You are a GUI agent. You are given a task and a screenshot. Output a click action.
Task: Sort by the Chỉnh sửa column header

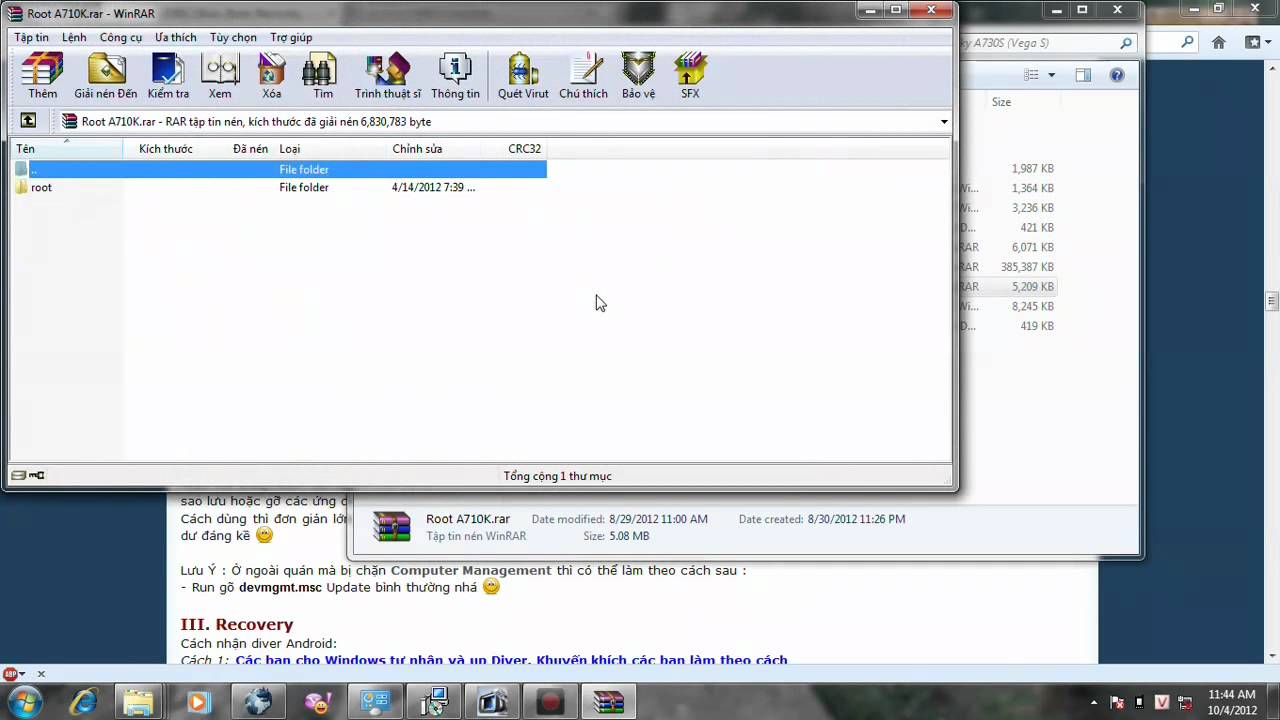[x=433, y=149]
